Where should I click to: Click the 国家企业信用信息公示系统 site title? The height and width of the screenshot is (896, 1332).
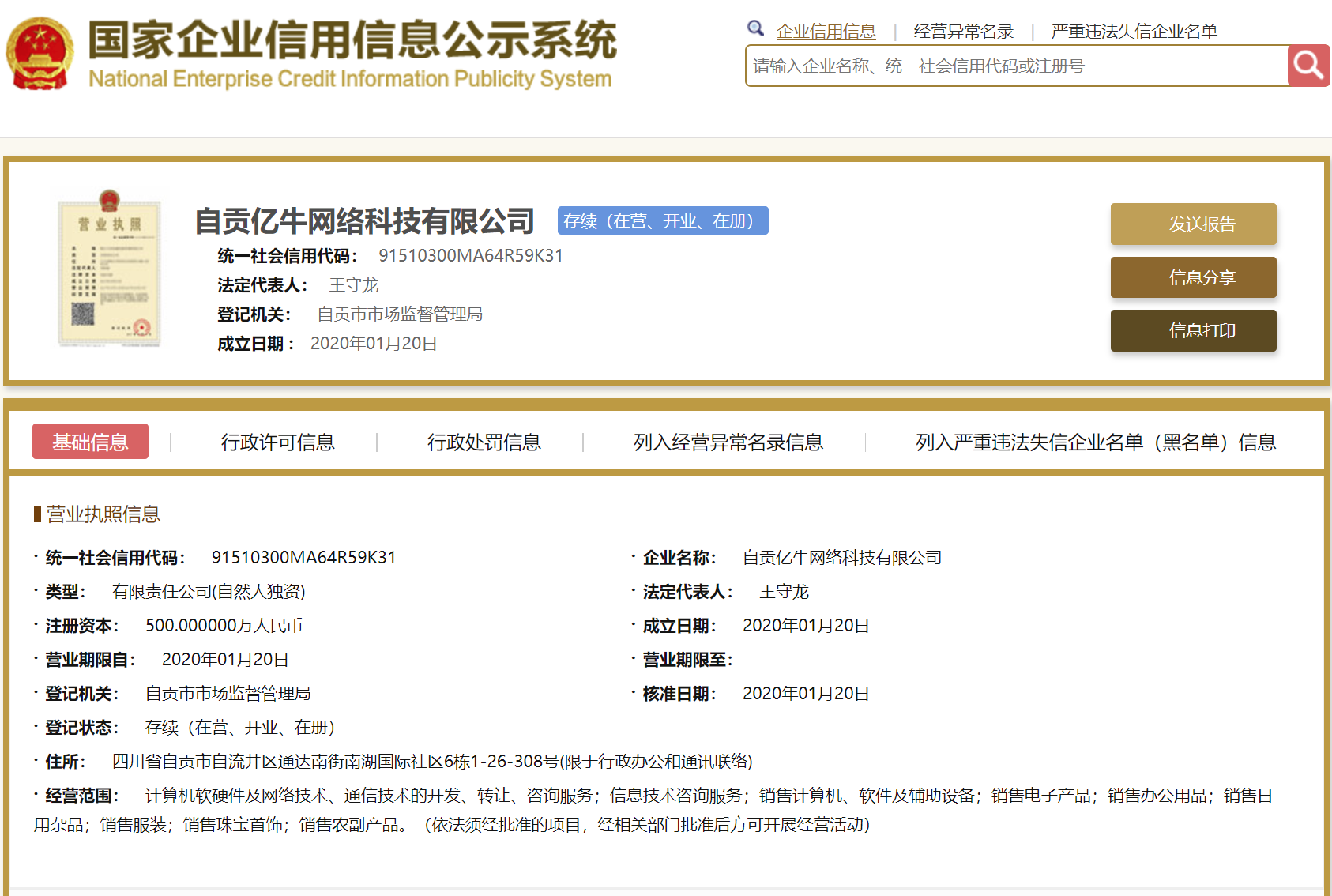(352, 40)
